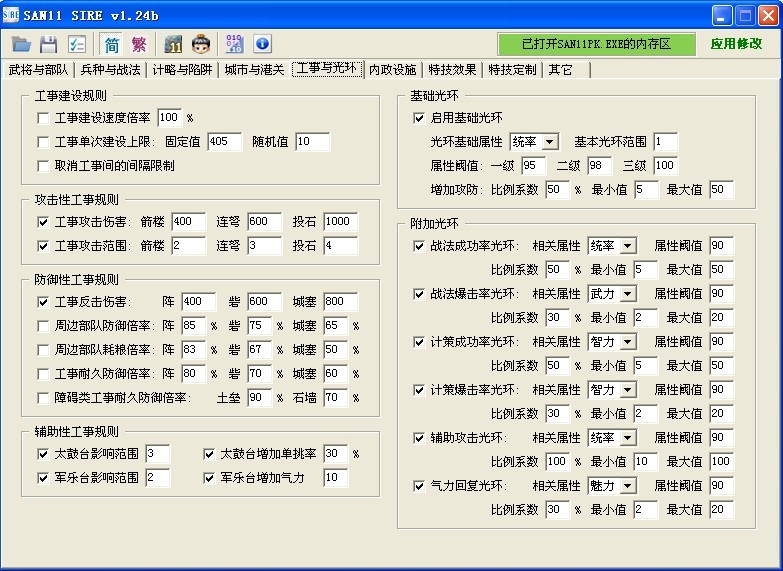Toggle 取消工事间的间隔限制 checkbox
The image size is (783, 571).
click(43, 166)
